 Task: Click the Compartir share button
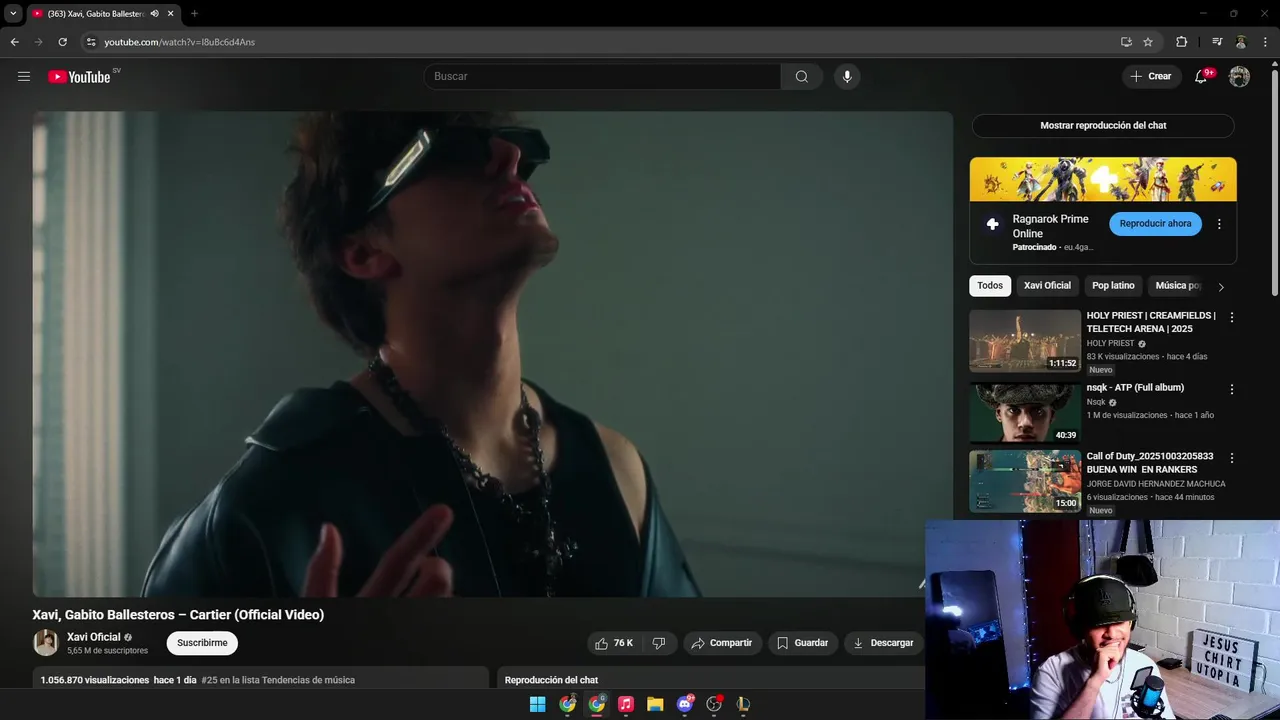pyautogui.click(x=722, y=643)
